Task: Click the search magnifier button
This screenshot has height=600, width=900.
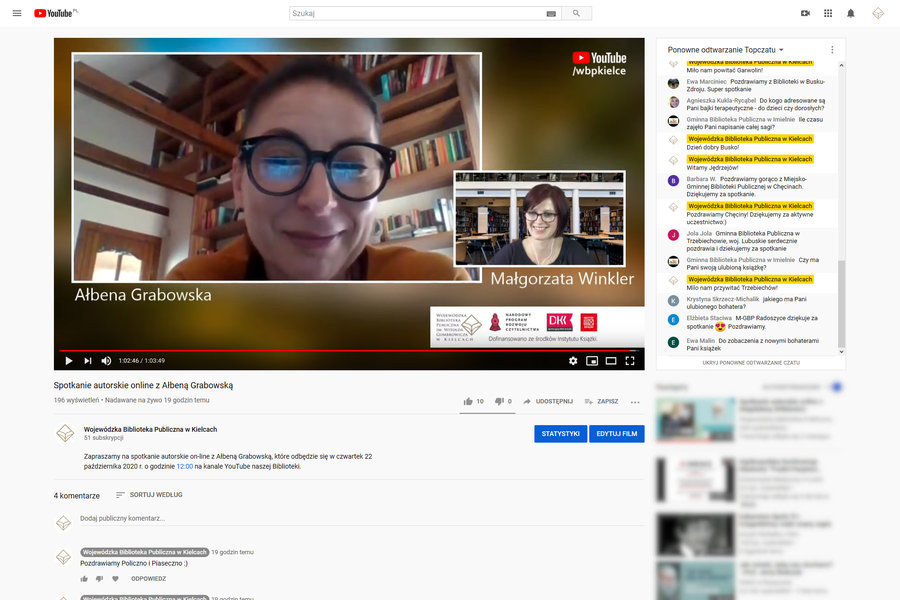Action: pyautogui.click(x=576, y=13)
